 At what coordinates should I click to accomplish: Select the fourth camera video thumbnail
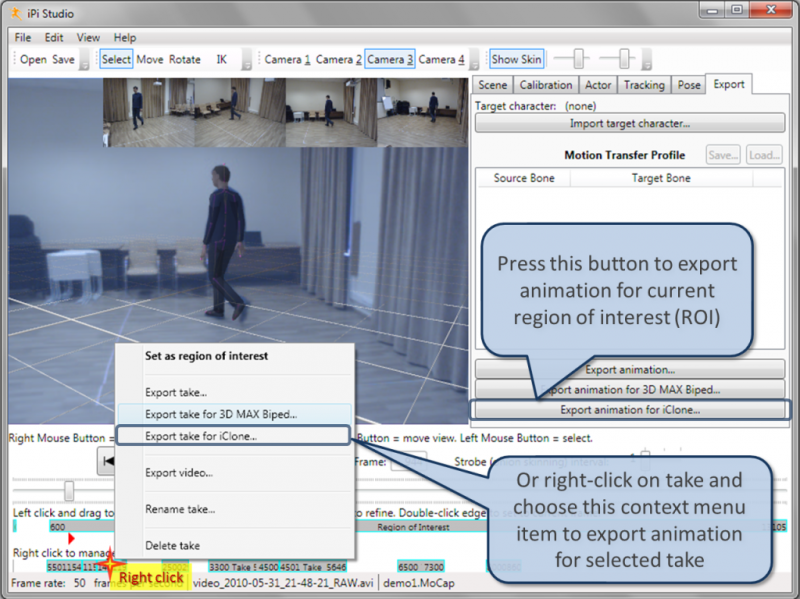[x=422, y=112]
